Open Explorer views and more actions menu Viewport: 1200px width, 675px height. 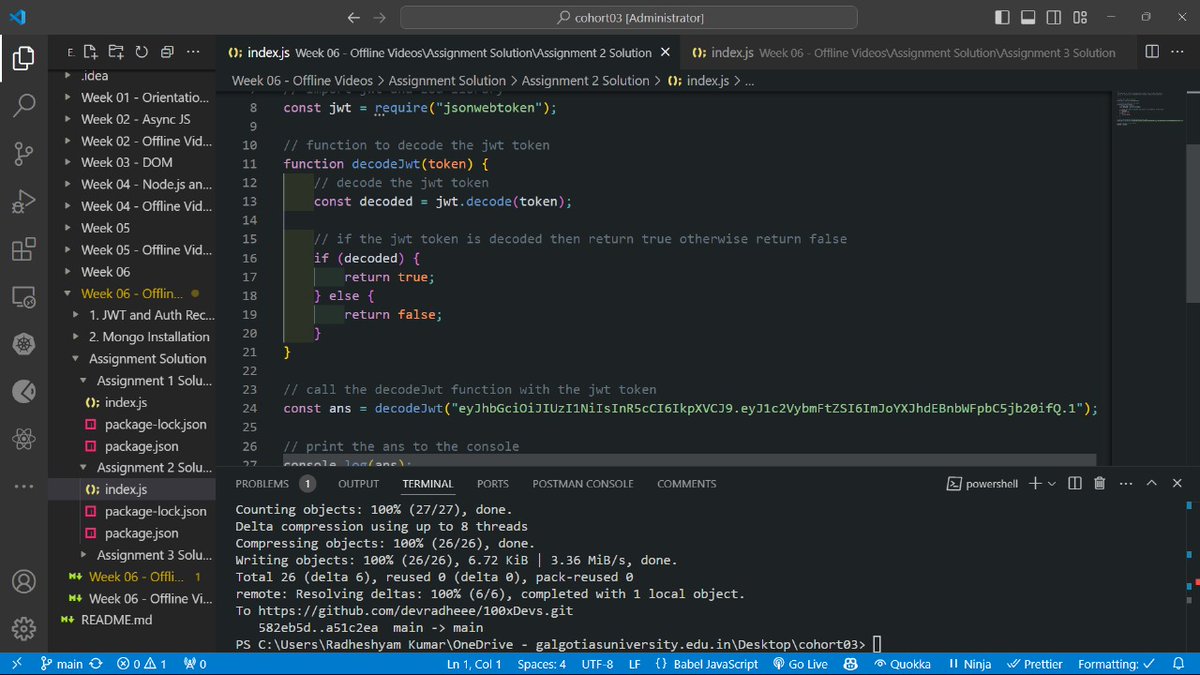[x=194, y=52]
